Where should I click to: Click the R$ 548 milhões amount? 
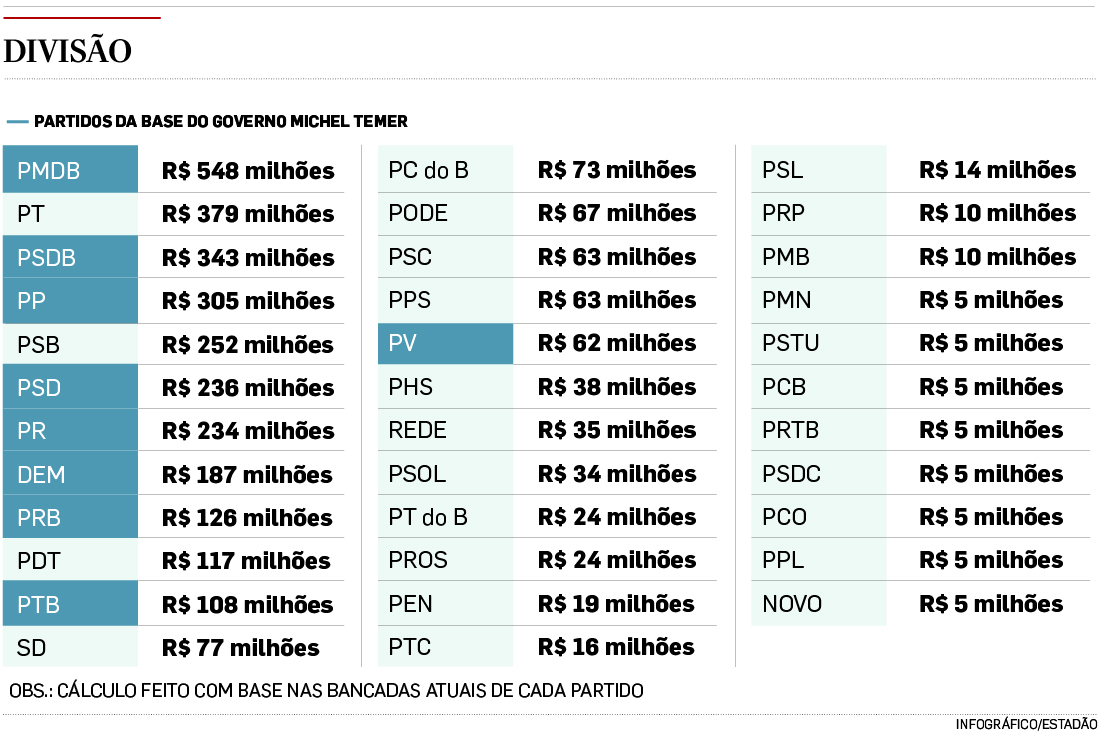[248, 171]
